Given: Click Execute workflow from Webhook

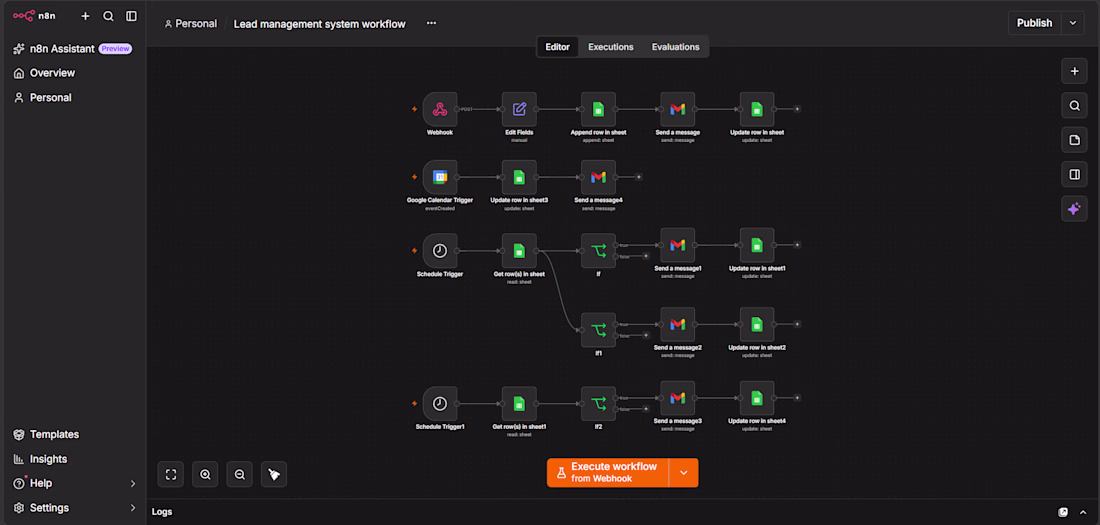Looking at the screenshot, I should coord(608,473).
